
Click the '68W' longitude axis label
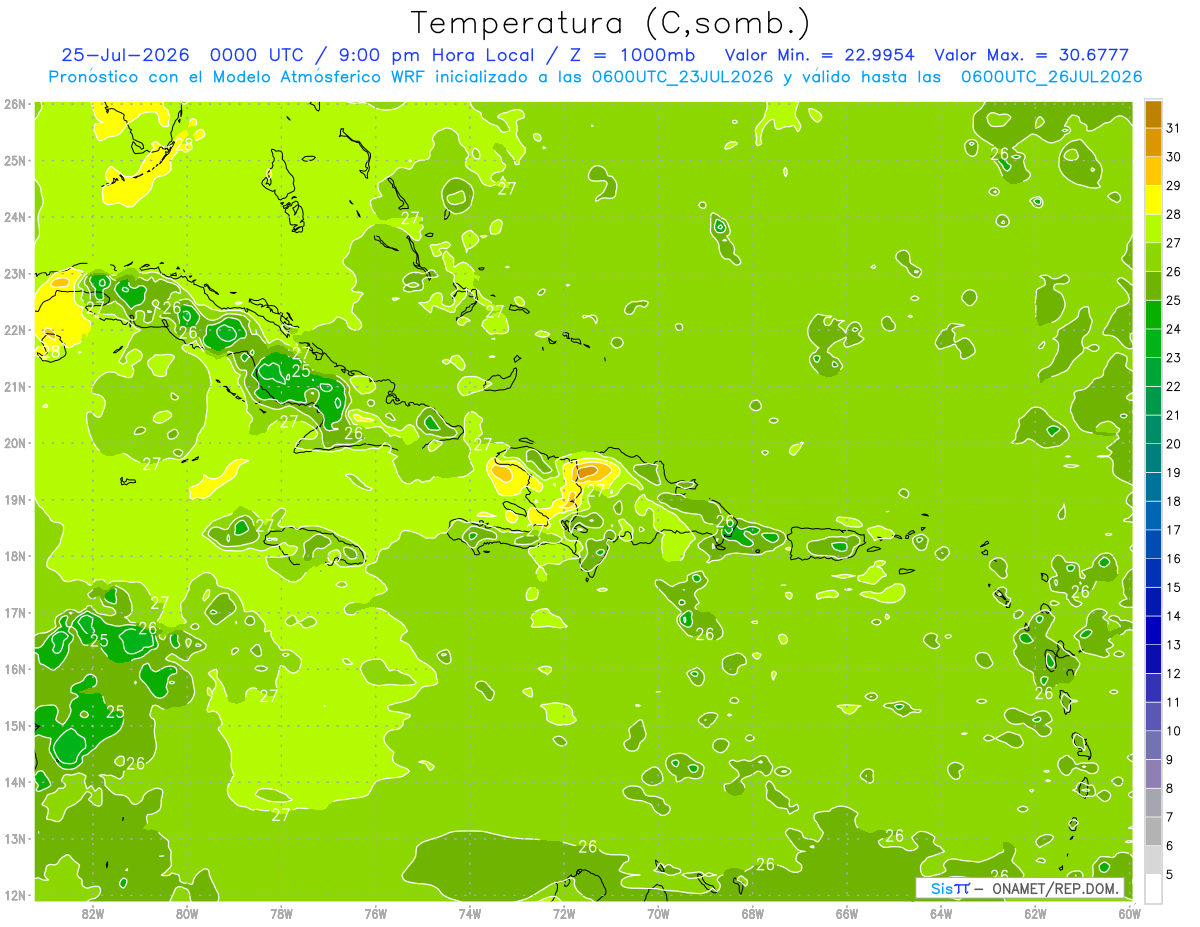pyautogui.click(x=752, y=914)
